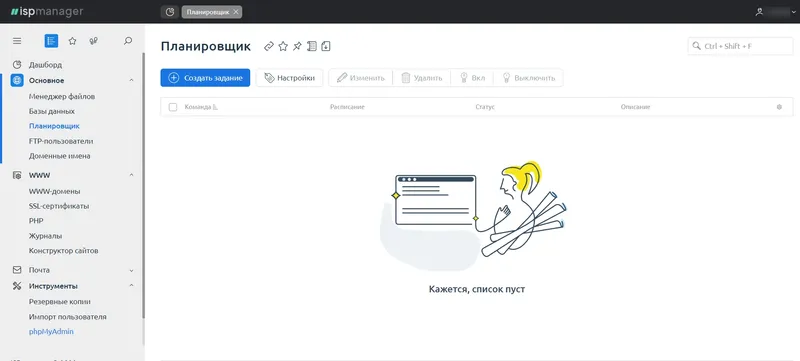Open Доменные имена
The image size is (800, 361).
(x=59, y=156)
